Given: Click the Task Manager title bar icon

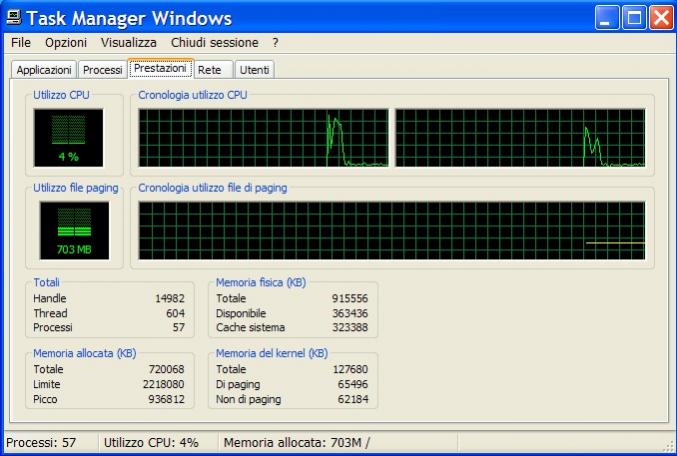Looking at the screenshot, I should pyautogui.click(x=13, y=18).
